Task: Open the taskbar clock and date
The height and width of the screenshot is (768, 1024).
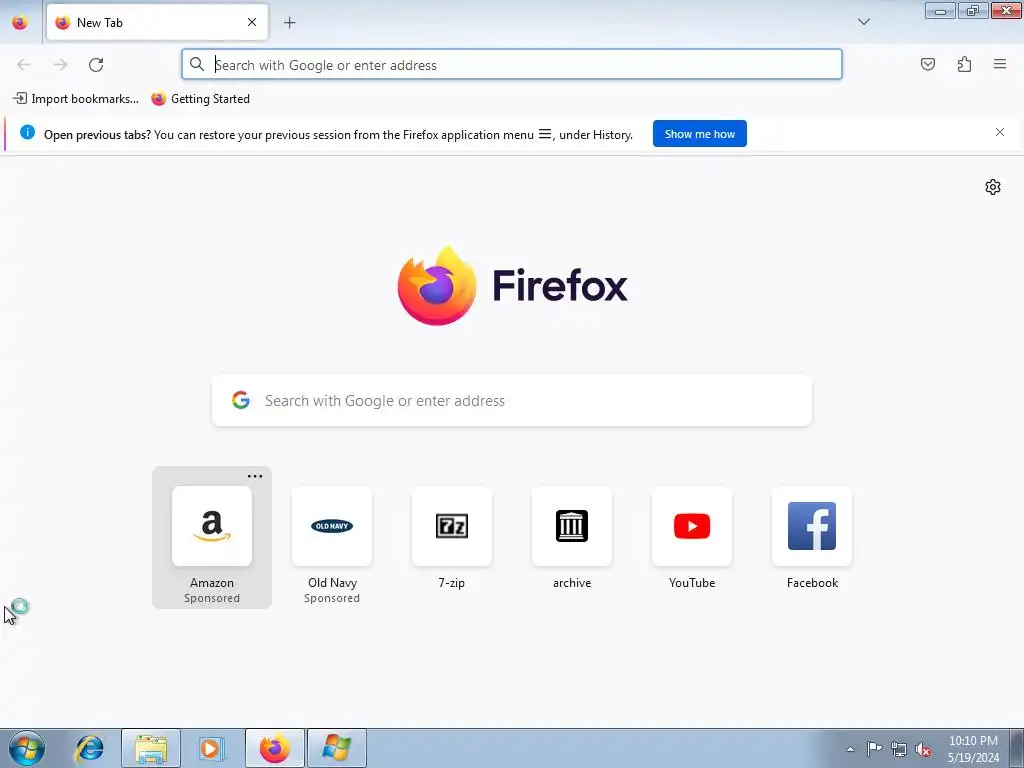Action: [x=973, y=749]
